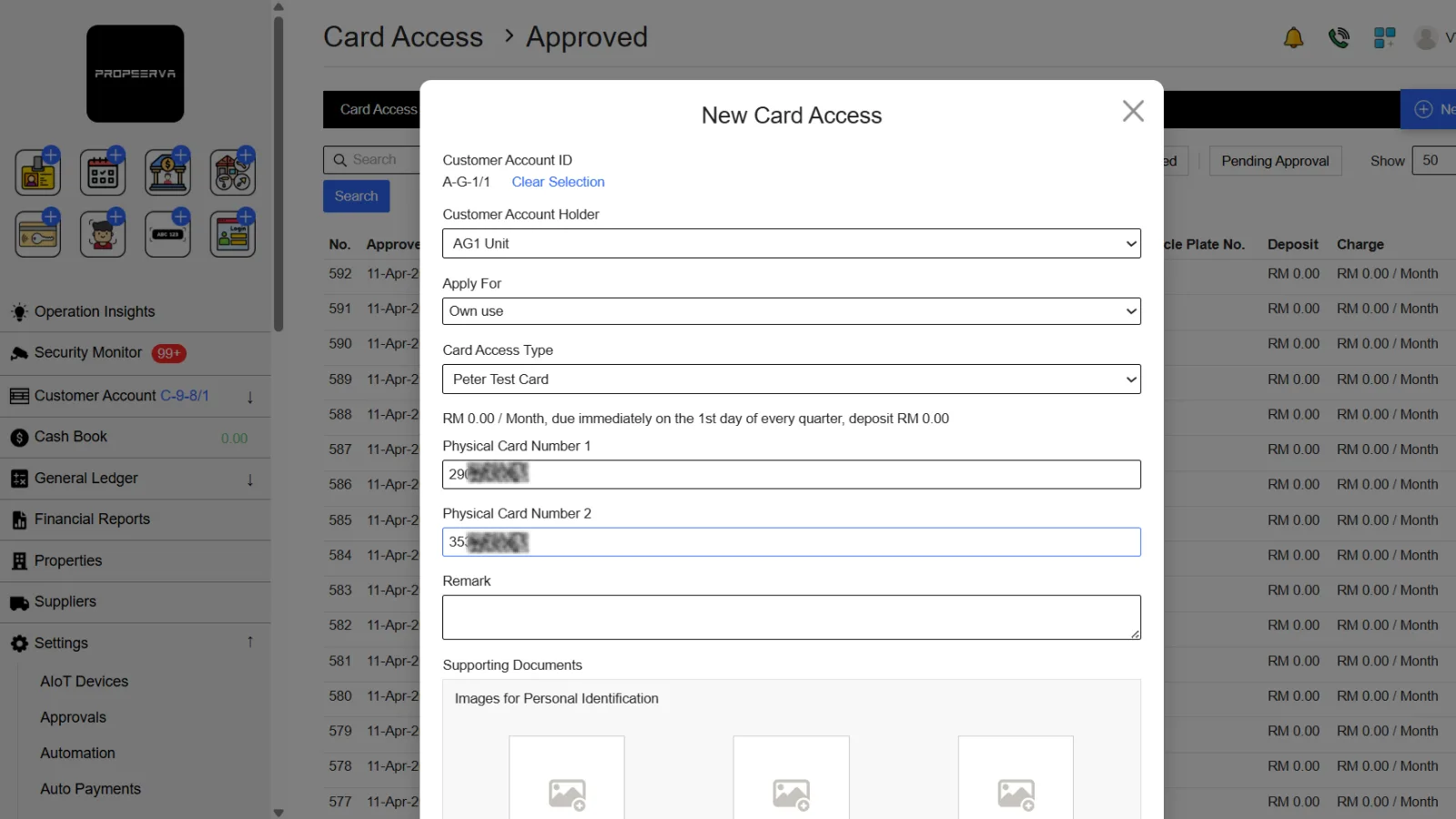Click the 99+ Security Monitor badge

pos(168,353)
